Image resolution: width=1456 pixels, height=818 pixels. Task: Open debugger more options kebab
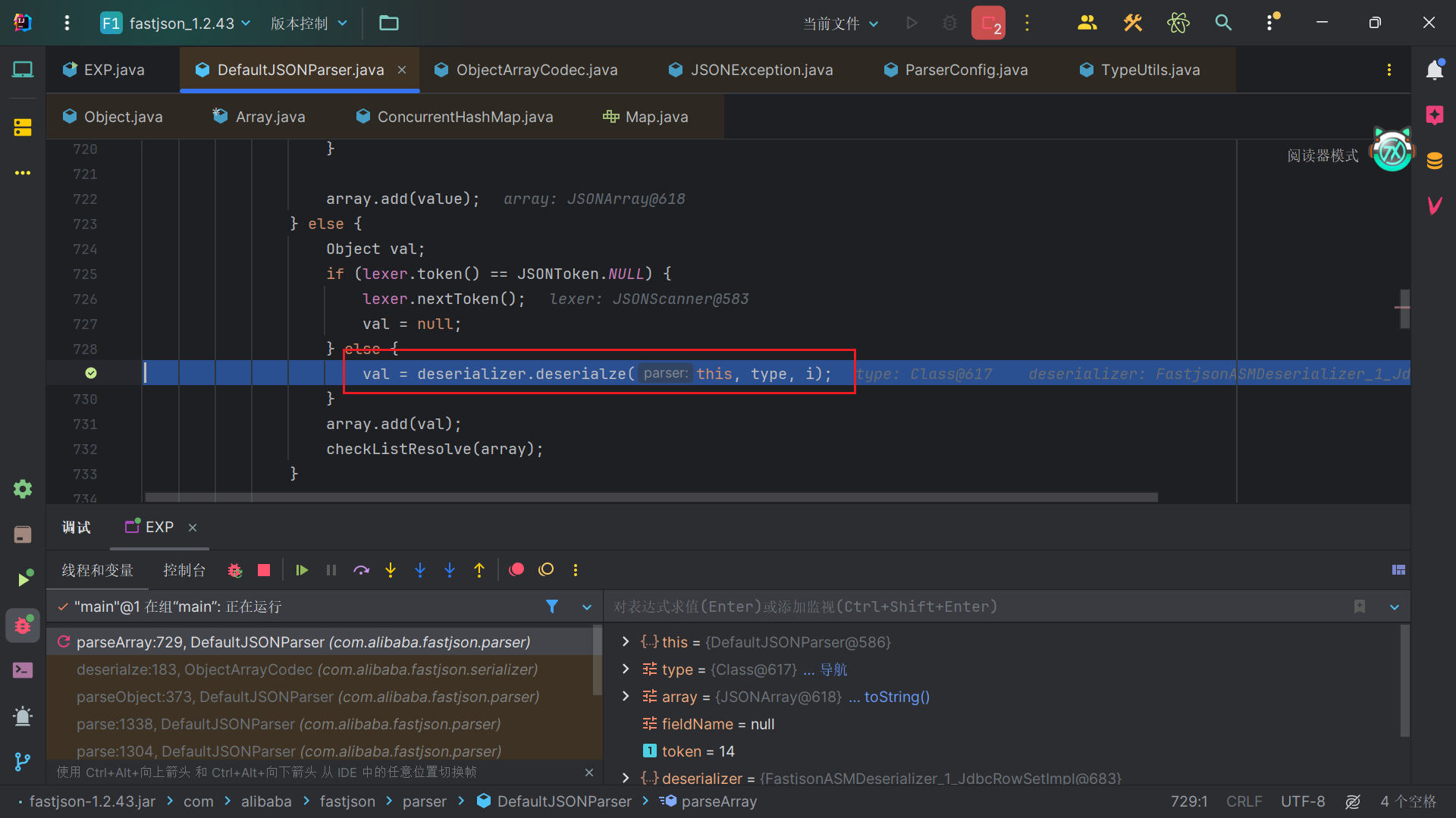[576, 570]
